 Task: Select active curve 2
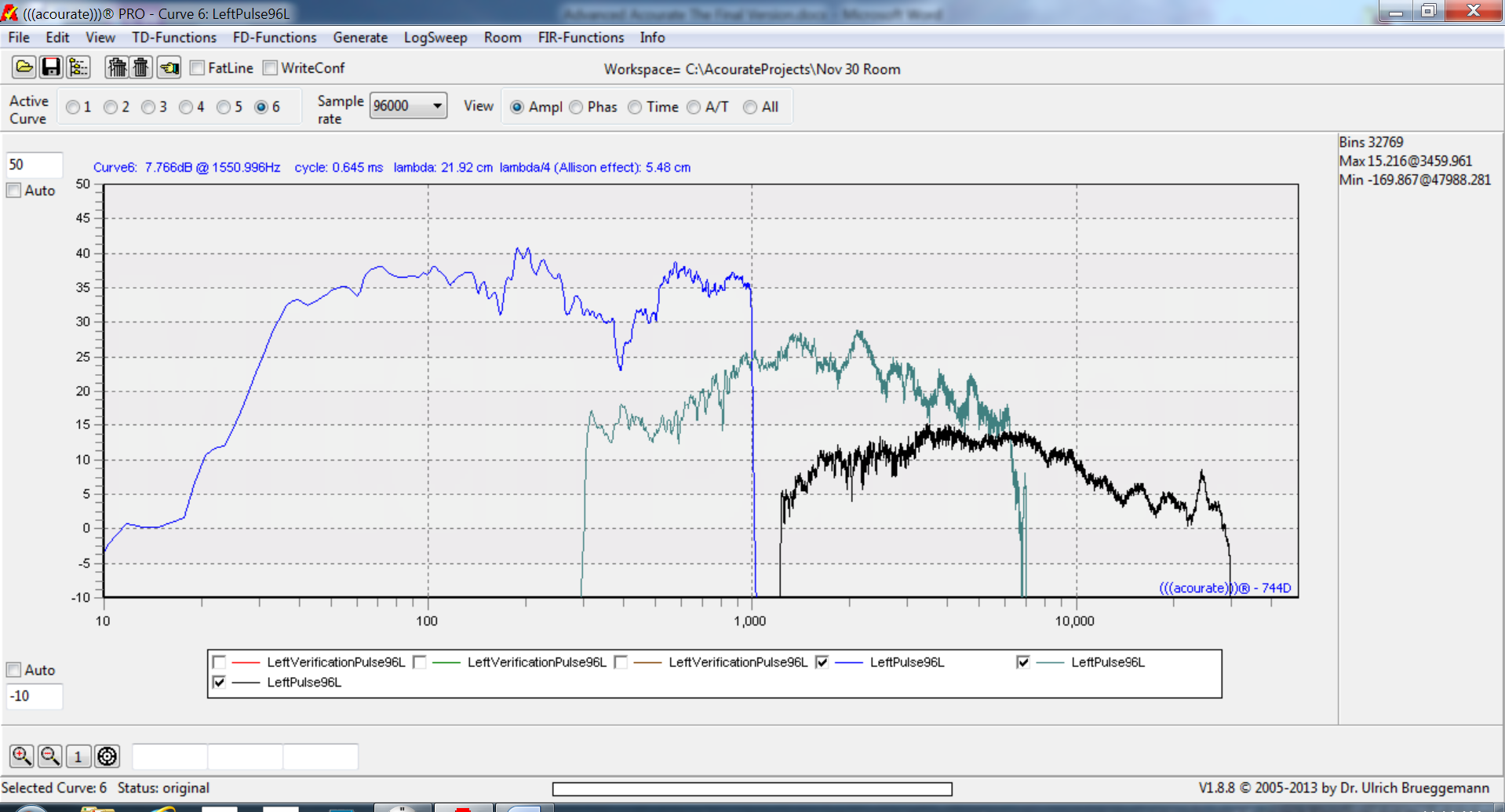pyautogui.click(x=111, y=107)
